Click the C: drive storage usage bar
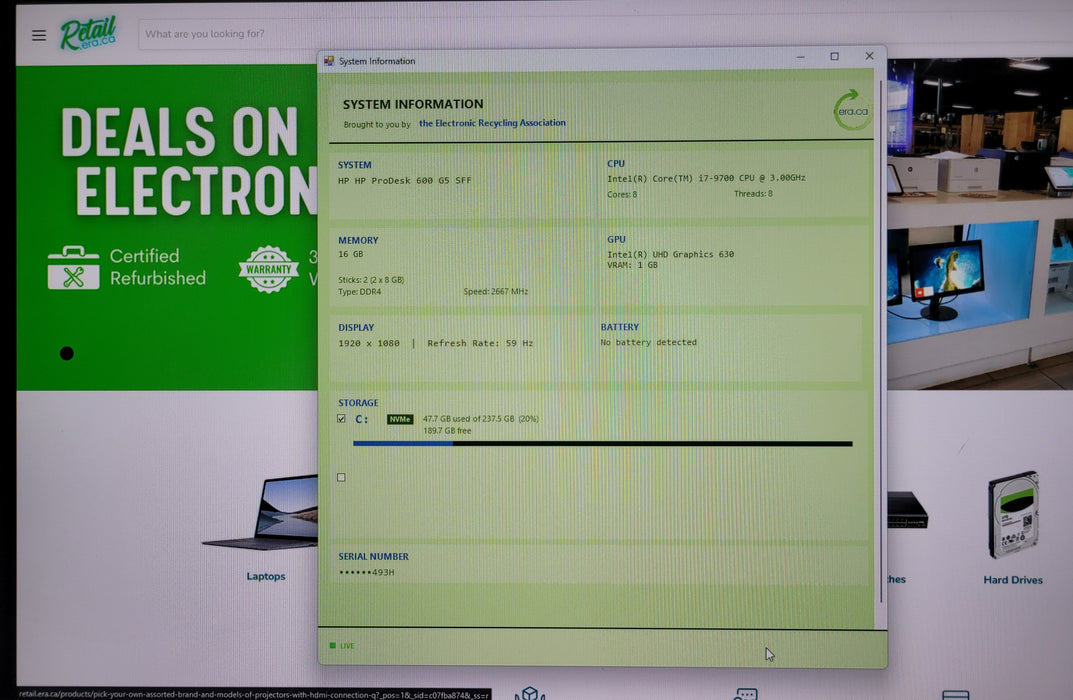Viewport: 1073px width, 700px height. click(x=603, y=443)
